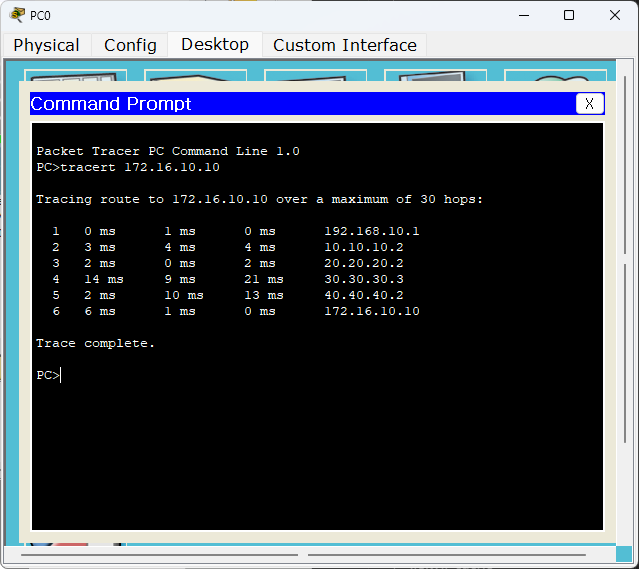
Task: Click the terminal prompt input line PC>
Action: [48, 375]
